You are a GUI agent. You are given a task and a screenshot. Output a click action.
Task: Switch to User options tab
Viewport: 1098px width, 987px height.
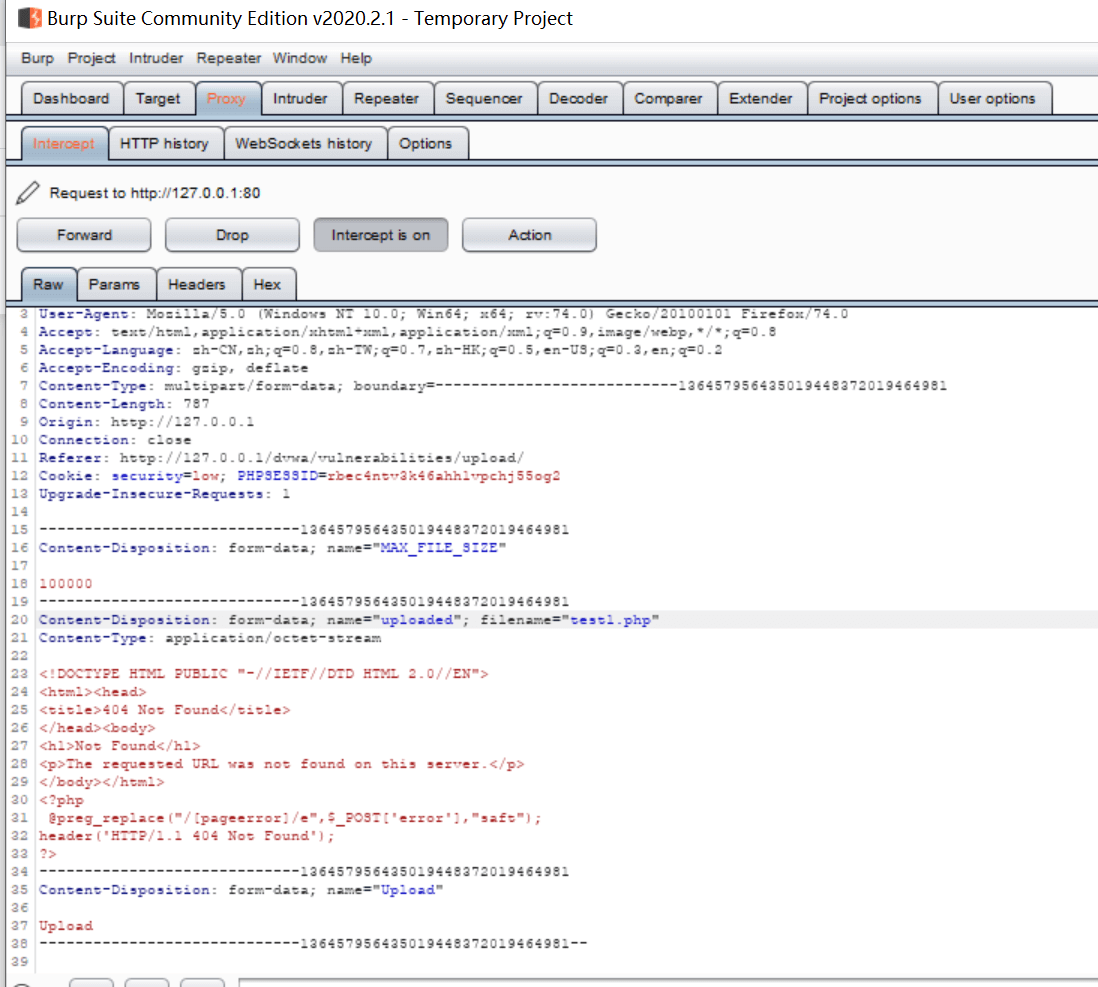tap(992, 98)
